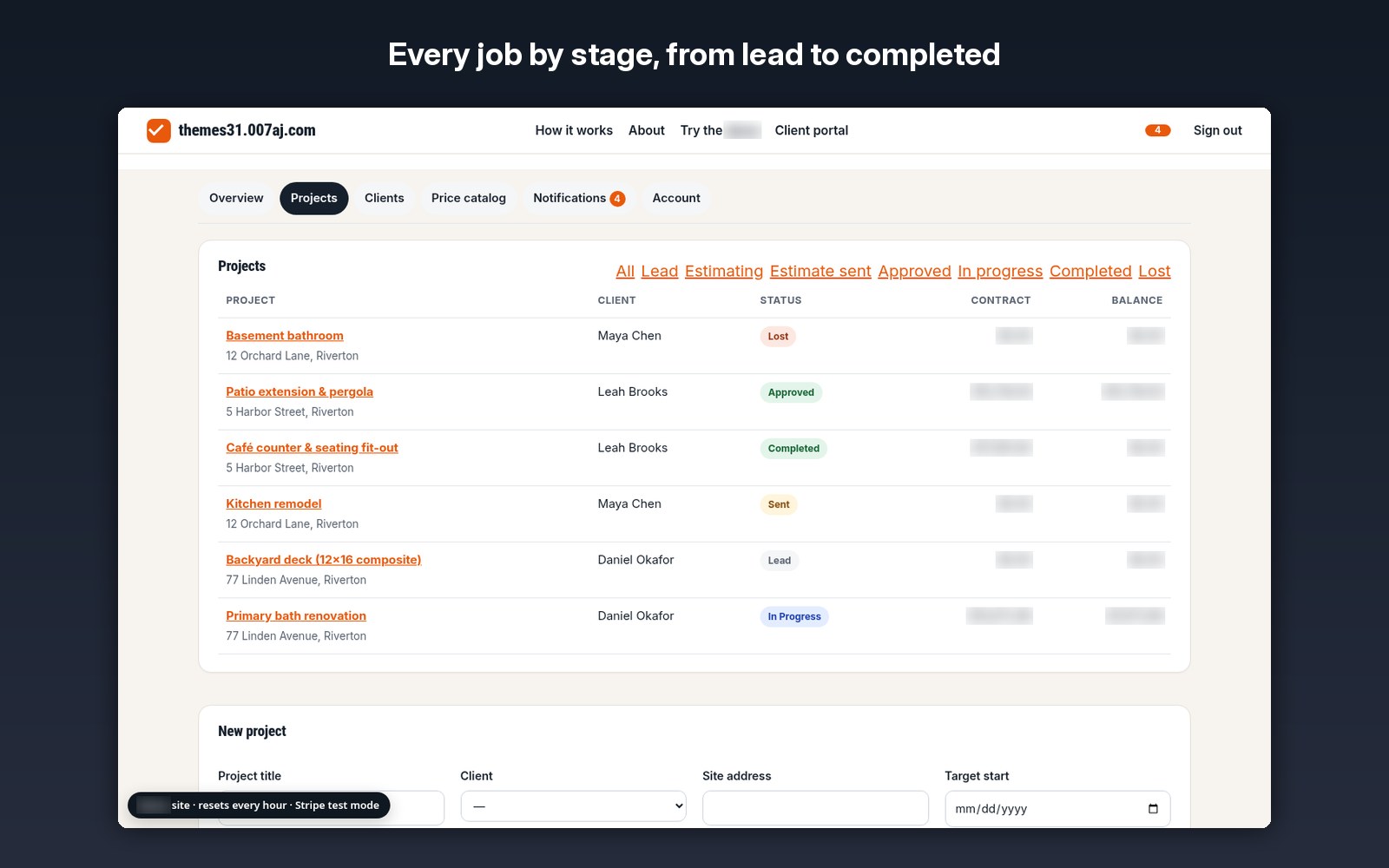Click the Try the navigation link
Viewport: 1389px width, 868px height.
[x=721, y=130]
